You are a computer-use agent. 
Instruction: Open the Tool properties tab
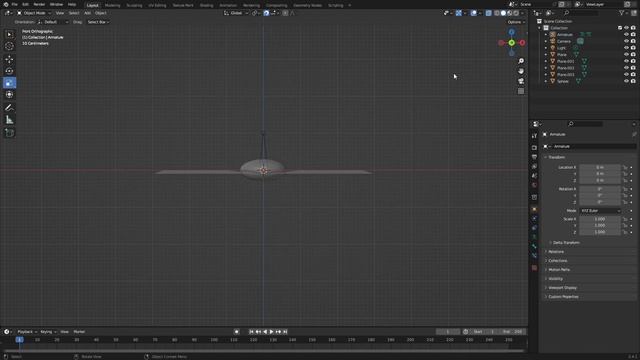534,136
